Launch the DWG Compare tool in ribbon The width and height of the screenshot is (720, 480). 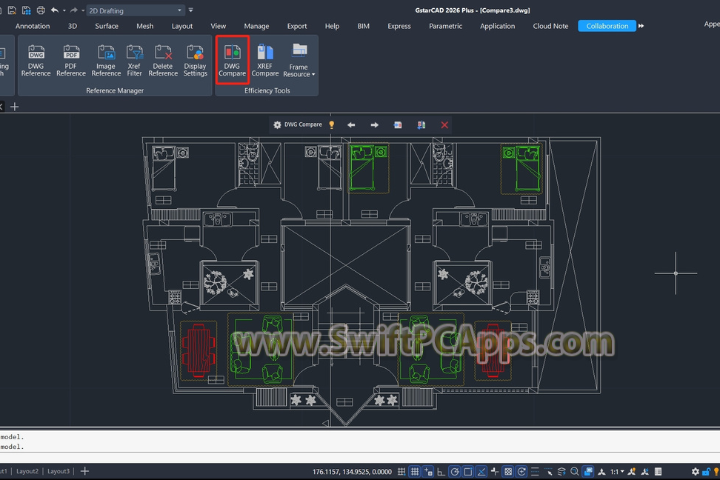[x=232, y=60]
